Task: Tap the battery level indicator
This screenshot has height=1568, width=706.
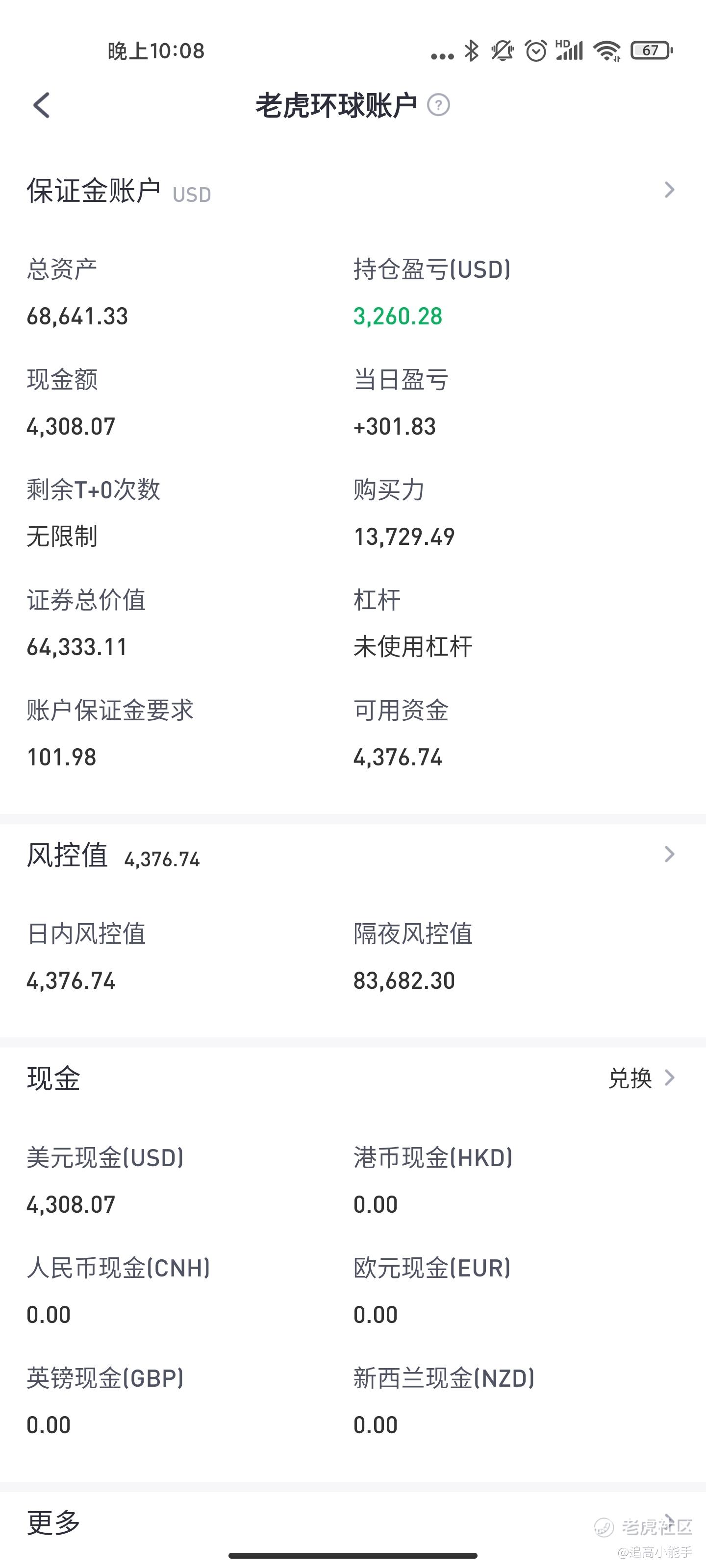Action: point(651,50)
